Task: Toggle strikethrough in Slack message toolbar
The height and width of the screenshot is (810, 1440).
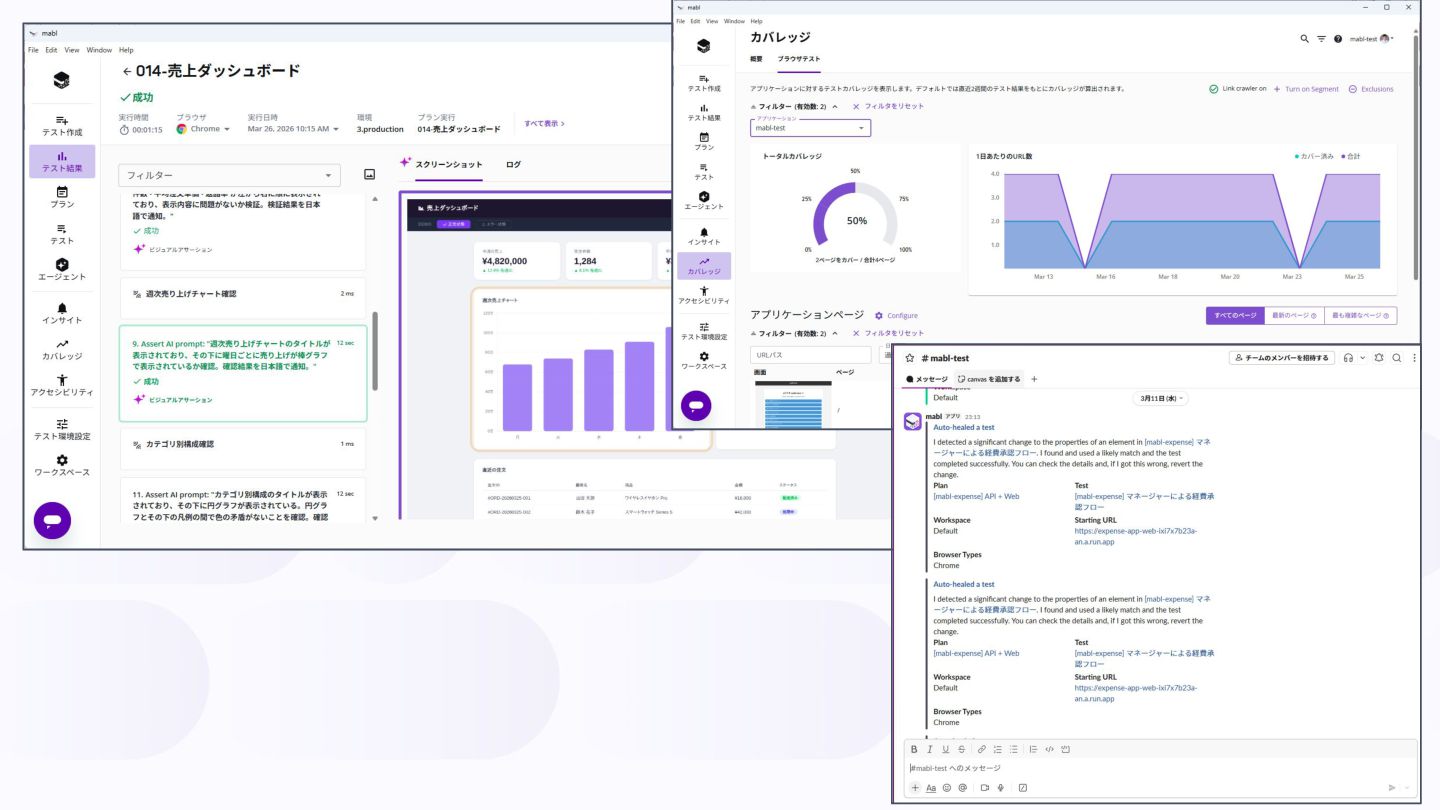Action: click(x=962, y=749)
